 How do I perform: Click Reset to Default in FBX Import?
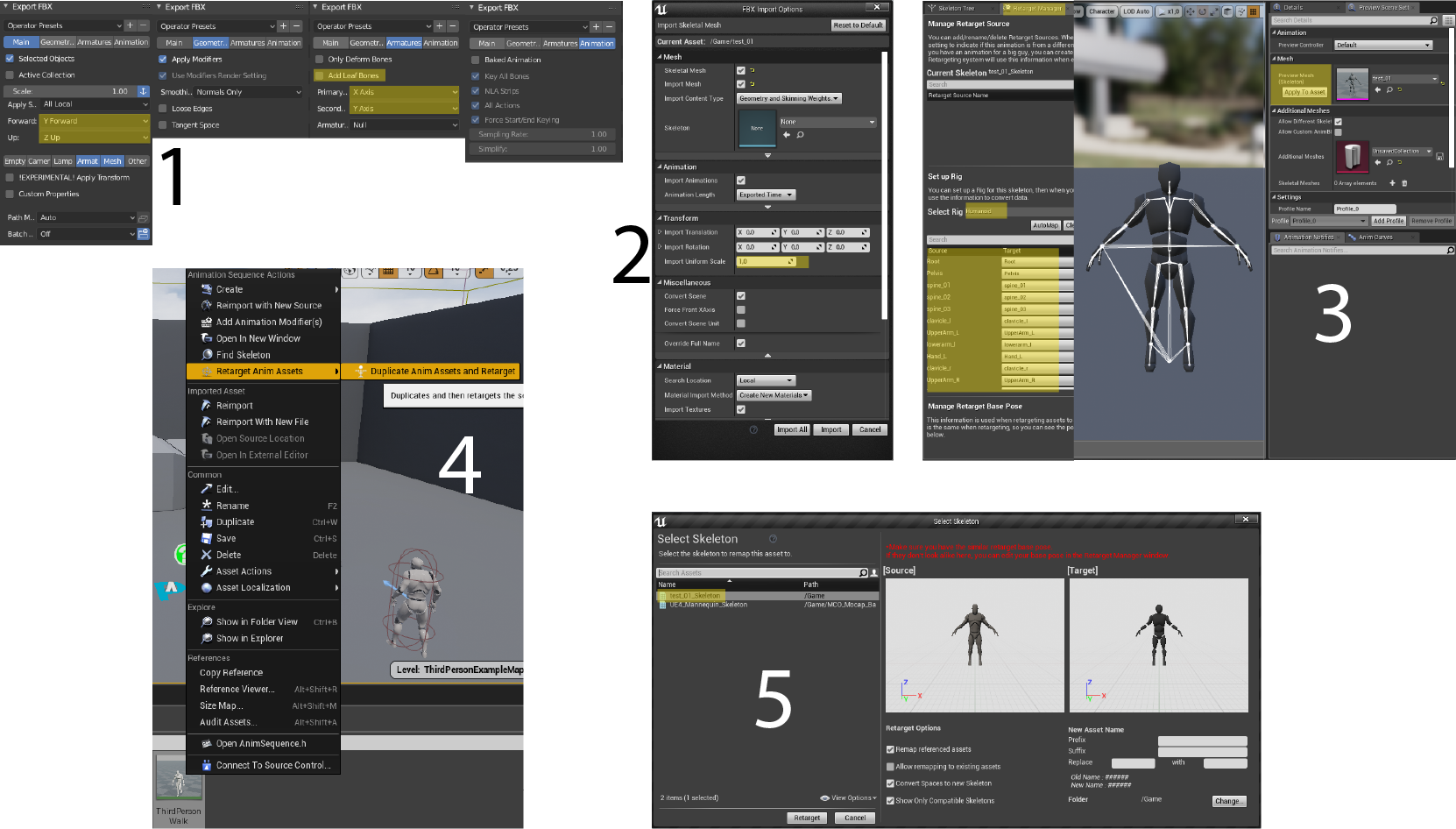pyautogui.click(x=858, y=25)
